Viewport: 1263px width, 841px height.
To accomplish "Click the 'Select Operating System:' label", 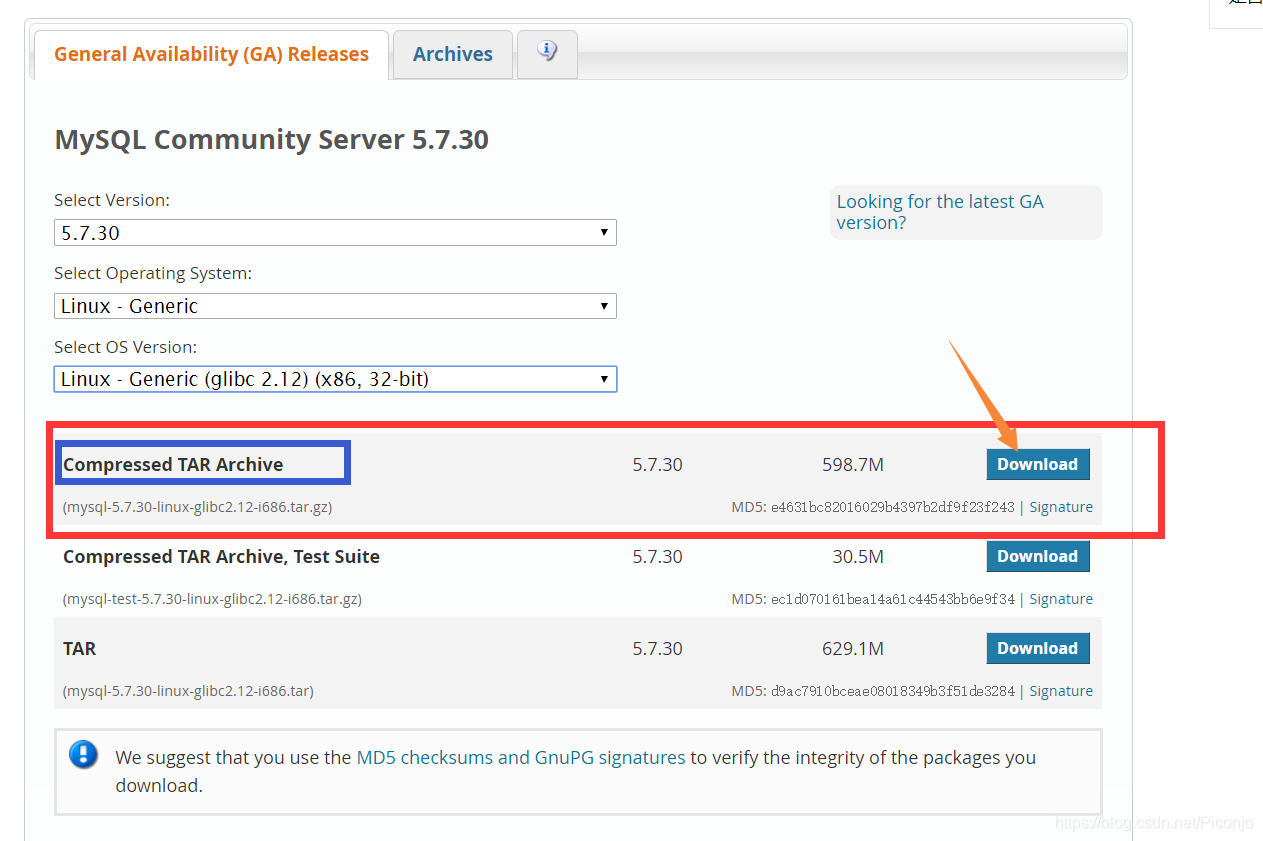I will coord(153,273).
